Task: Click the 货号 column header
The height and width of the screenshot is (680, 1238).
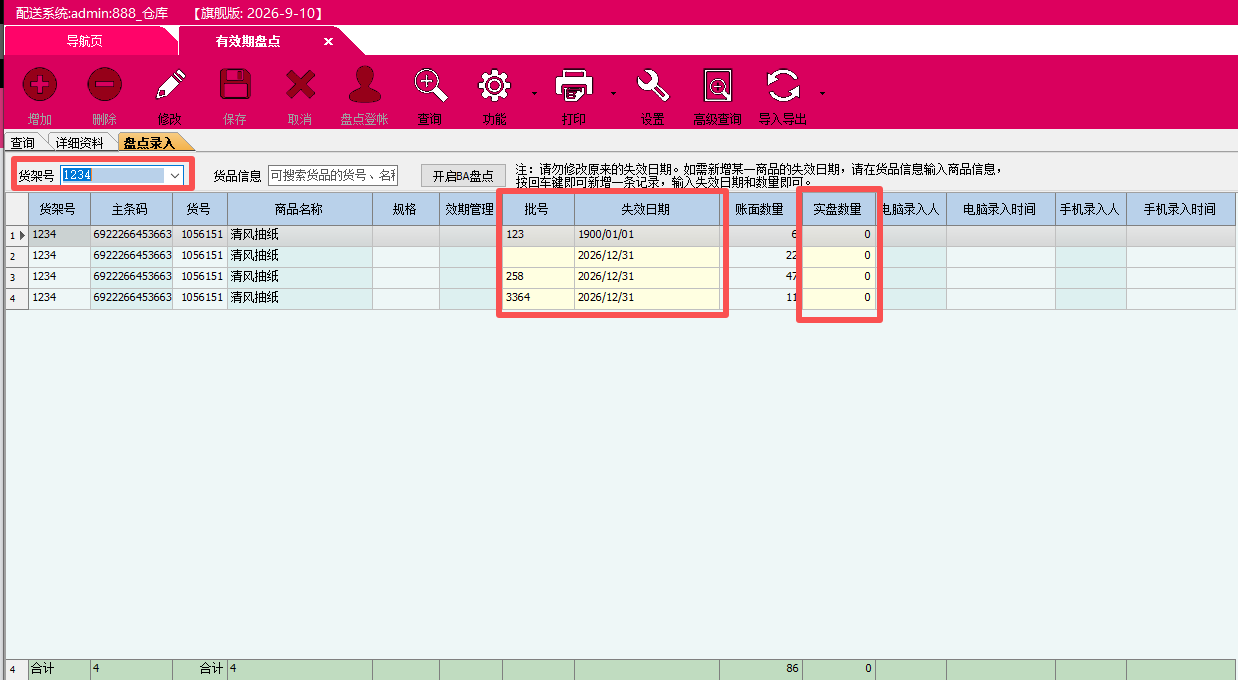Action: (199, 209)
